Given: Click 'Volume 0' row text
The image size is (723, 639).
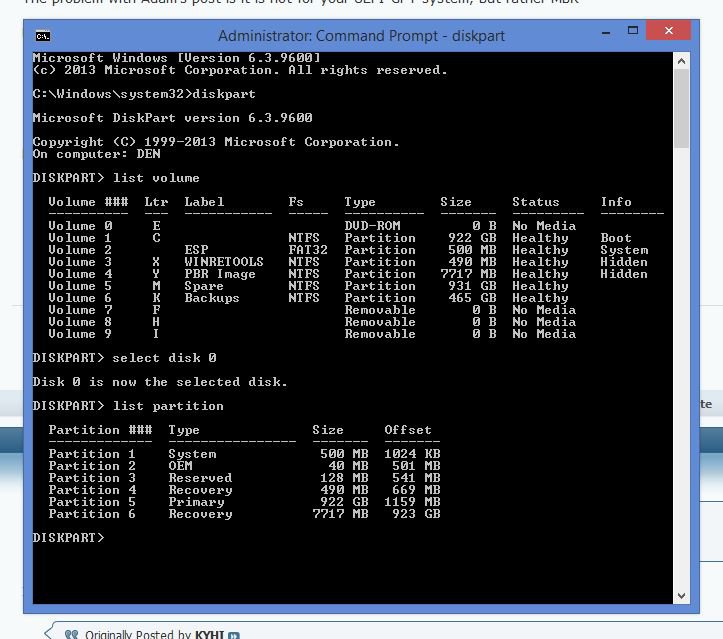Looking at the screenshot, I should [x=80, y=226].
